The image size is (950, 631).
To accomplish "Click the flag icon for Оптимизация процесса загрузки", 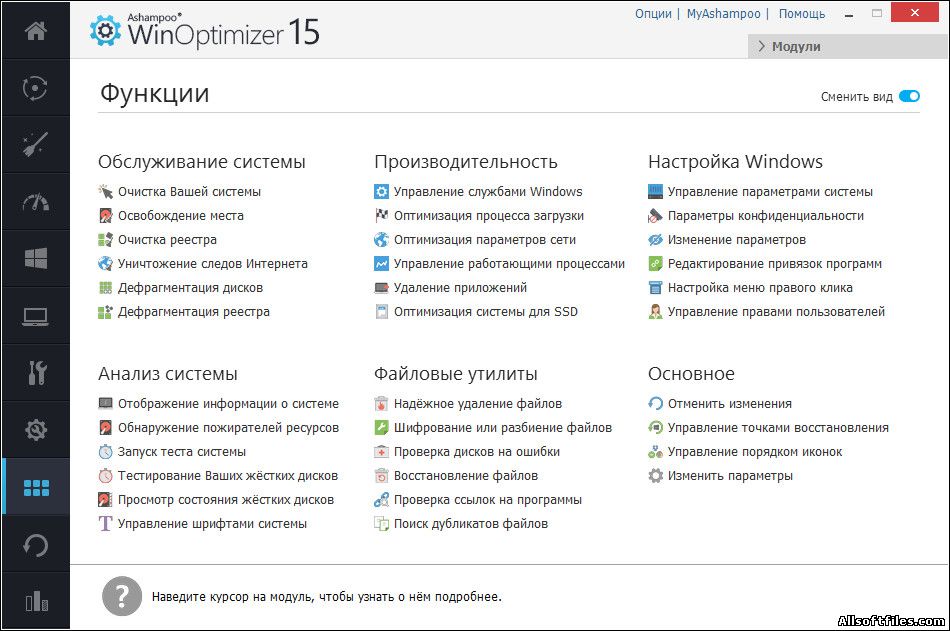I will coord(381,216).
